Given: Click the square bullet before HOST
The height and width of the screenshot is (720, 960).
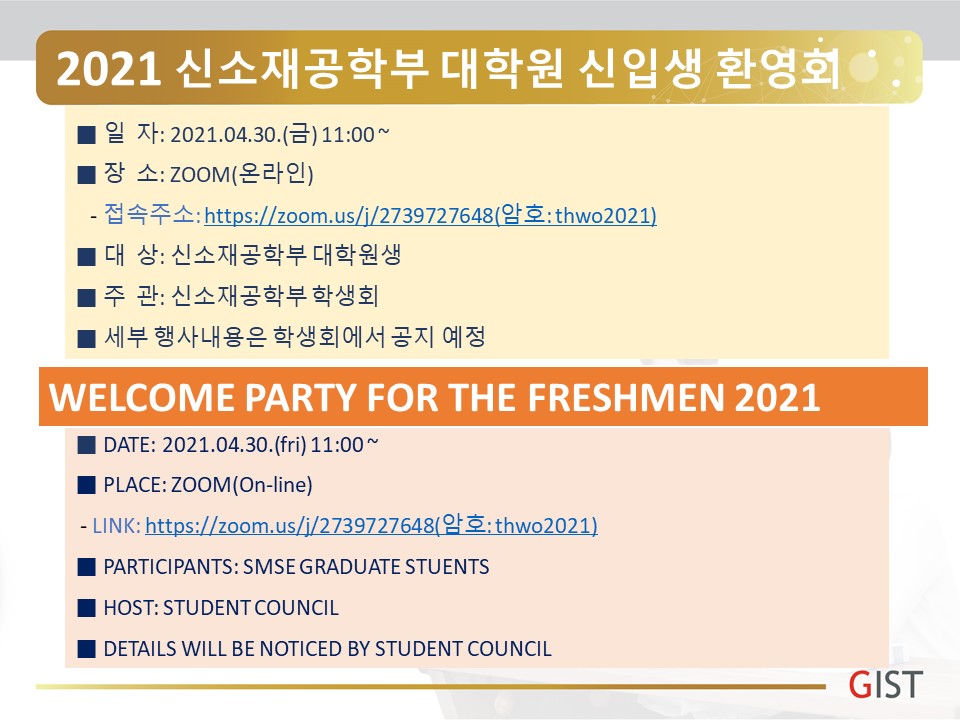Looking at the screenshot, I should pyautogui.click(x=86, y=608).
